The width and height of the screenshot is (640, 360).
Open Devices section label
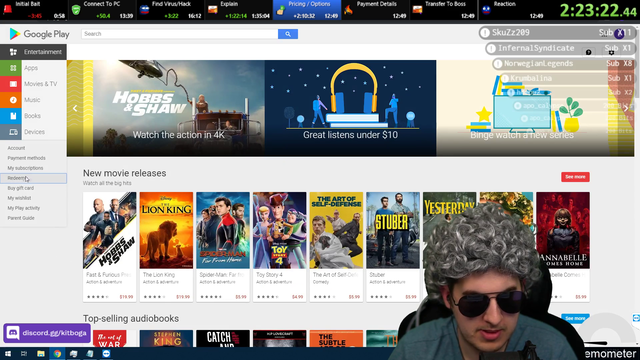[x=34, y=132]
